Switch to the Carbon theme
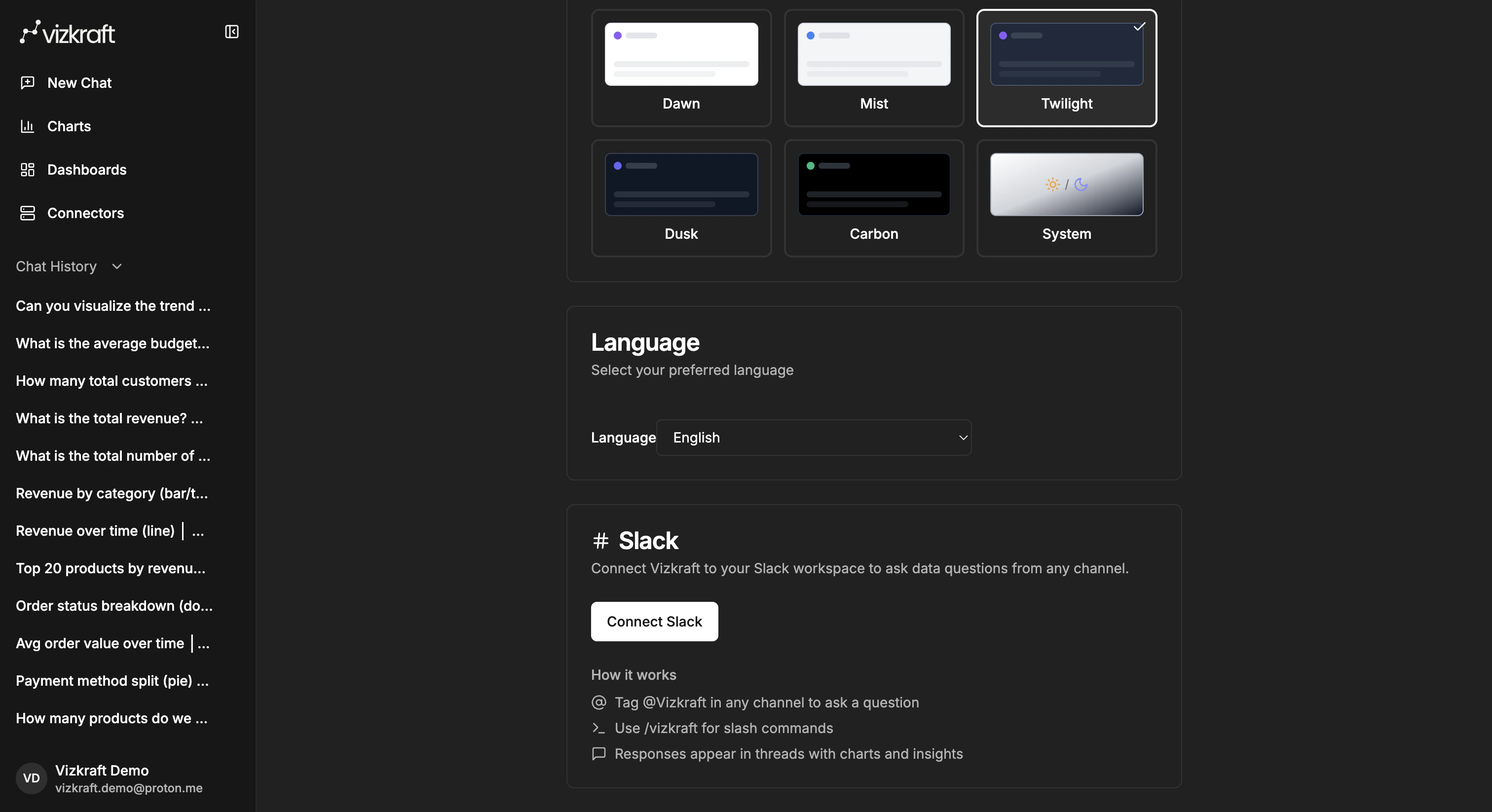Viewport: 1492px width, 812px height. [x=873, y=199]
